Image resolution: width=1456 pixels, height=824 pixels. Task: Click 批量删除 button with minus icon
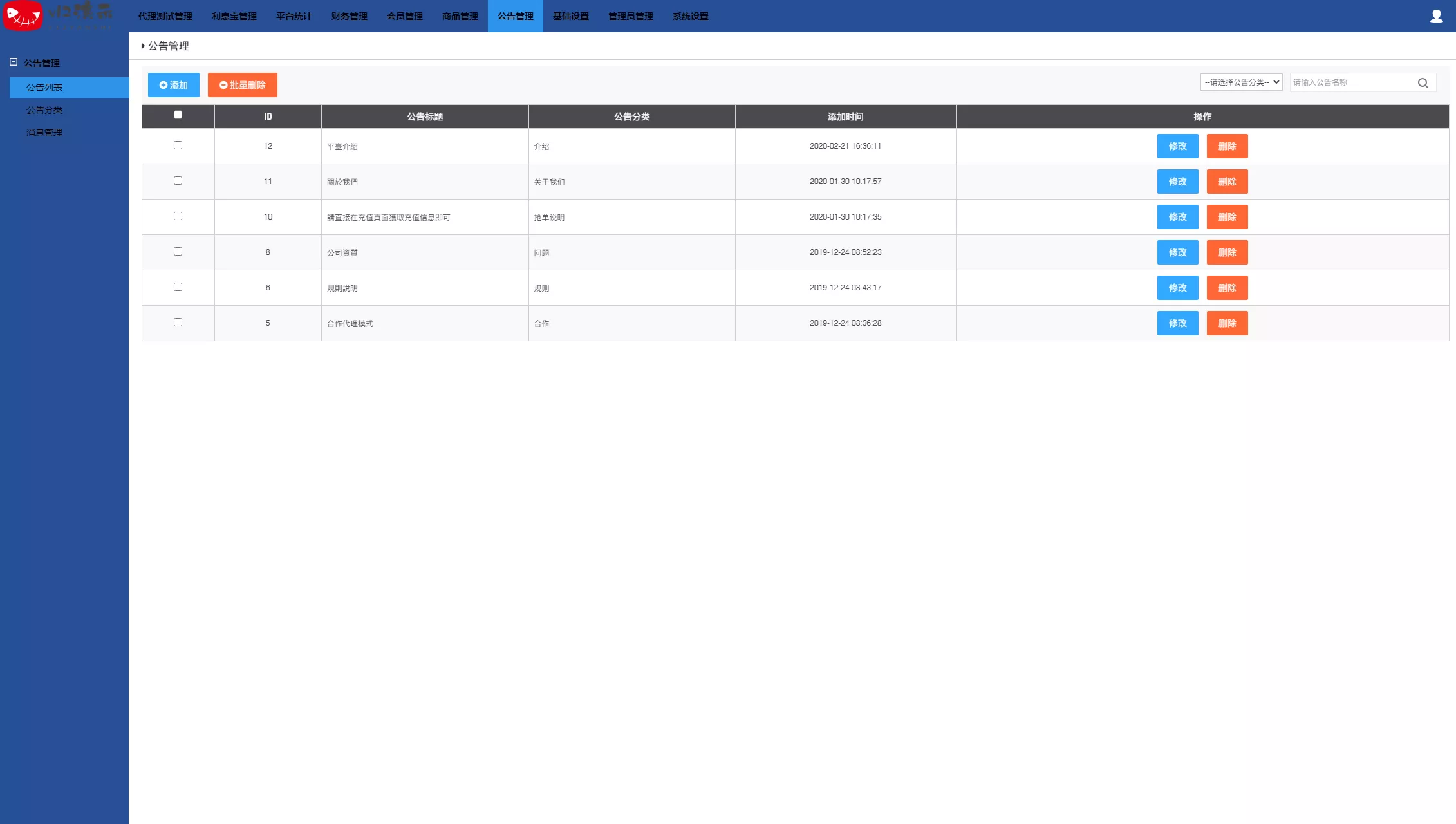tap(242, 85)
